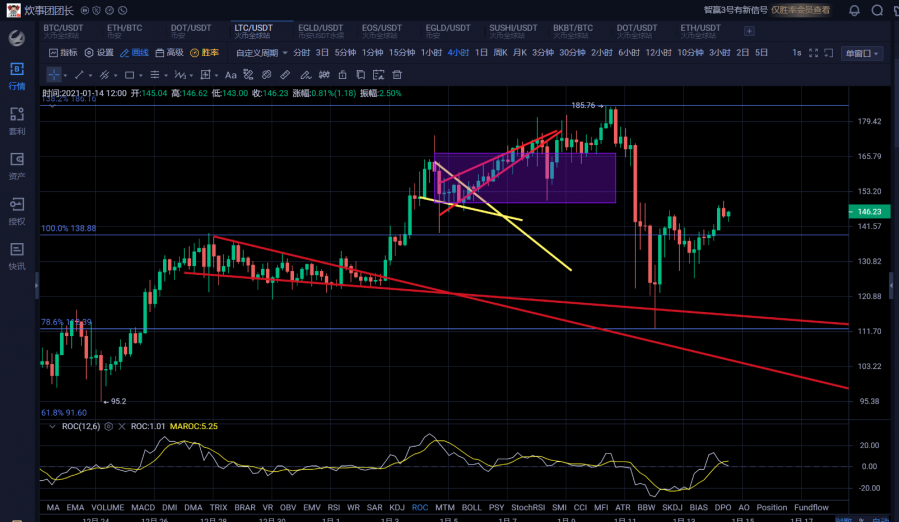Open the notification bell

854,10
